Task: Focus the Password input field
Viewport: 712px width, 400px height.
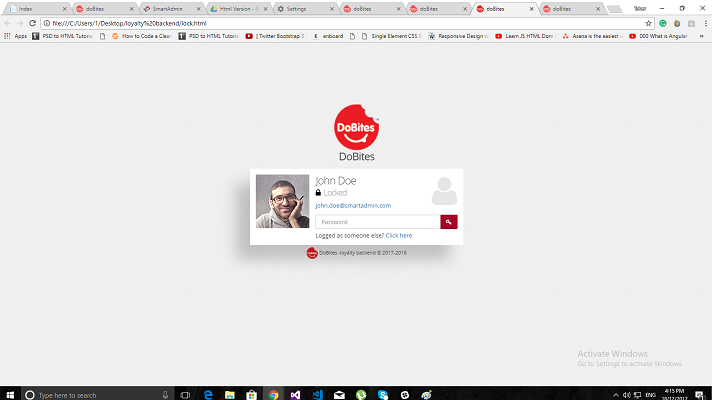Action: tap(378, 222)
